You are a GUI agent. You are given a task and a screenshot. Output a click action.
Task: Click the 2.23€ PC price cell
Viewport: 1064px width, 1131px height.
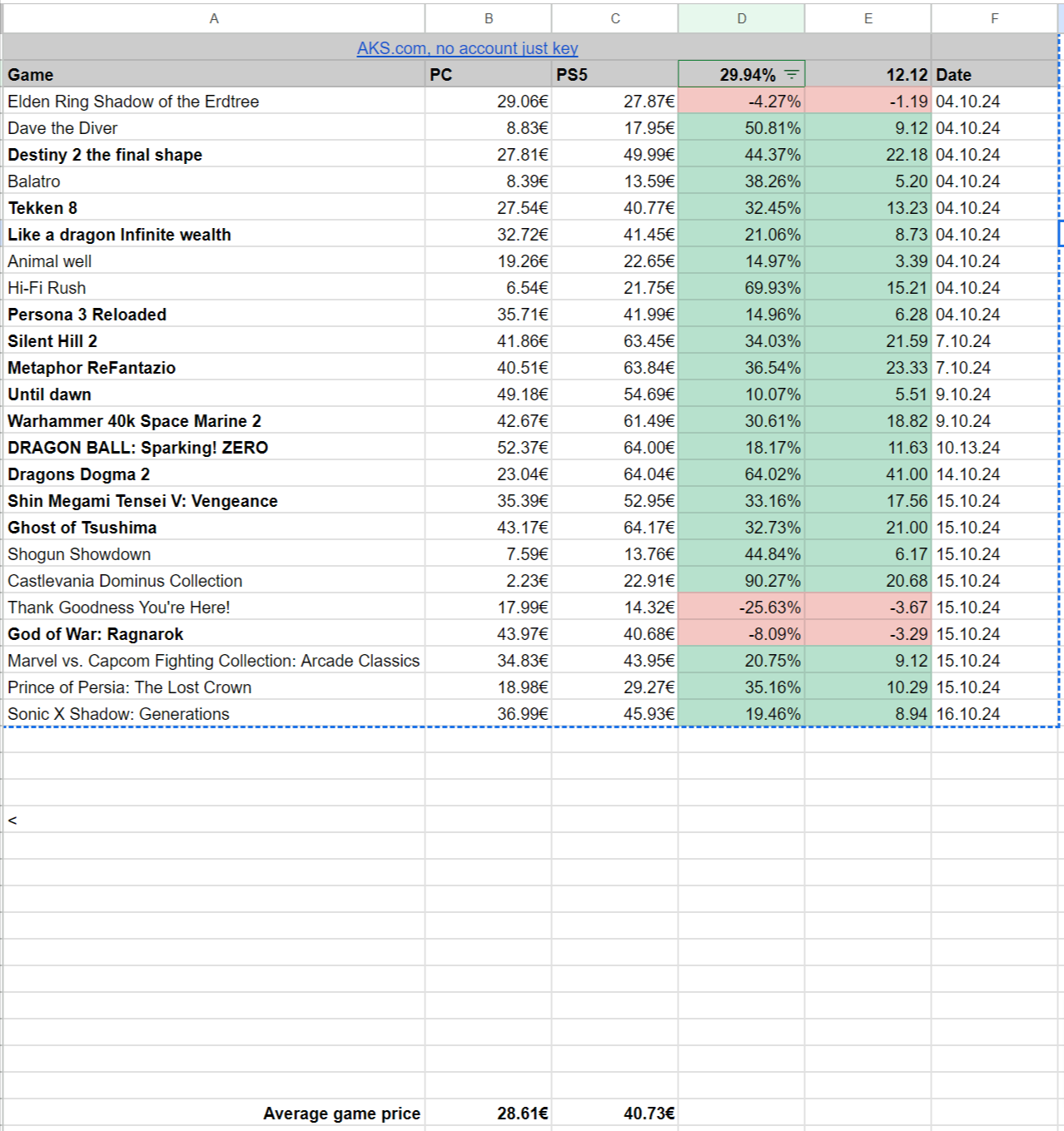tap(489, 581)
